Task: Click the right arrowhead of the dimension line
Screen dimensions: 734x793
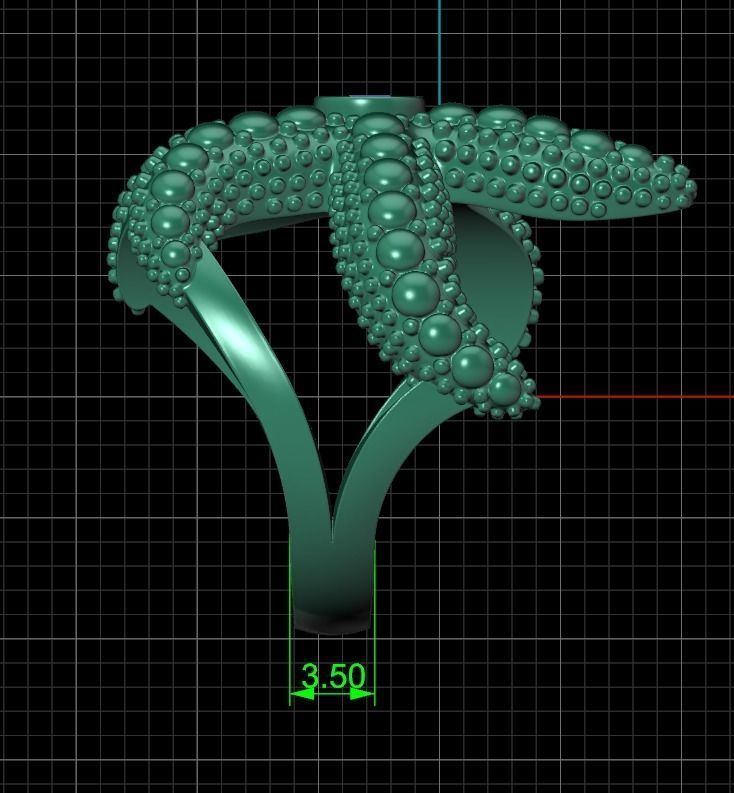Action: 362,694
